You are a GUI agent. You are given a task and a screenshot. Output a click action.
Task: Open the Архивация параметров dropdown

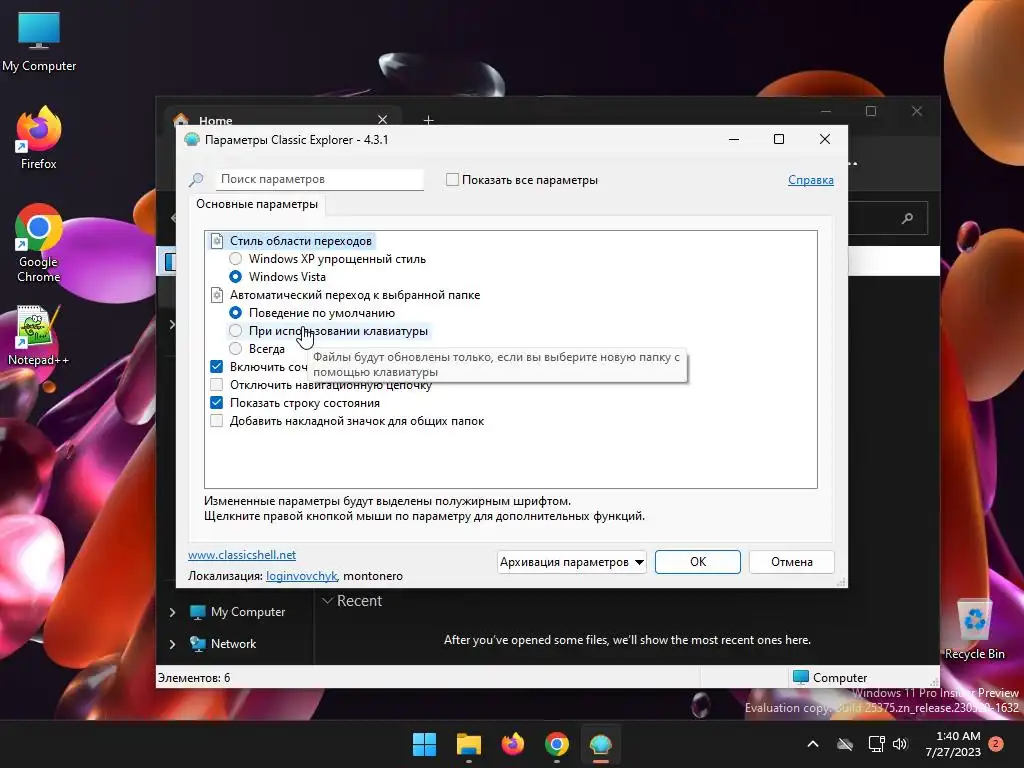571,562
